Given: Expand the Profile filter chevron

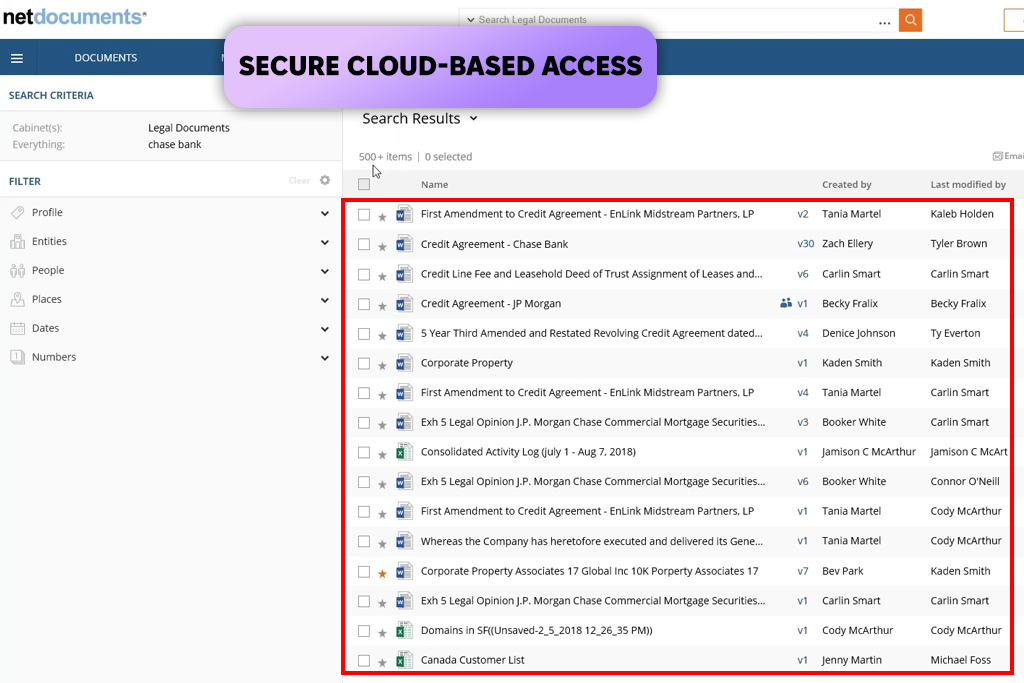Looking at the screenshot, I should tap(325, 214).
